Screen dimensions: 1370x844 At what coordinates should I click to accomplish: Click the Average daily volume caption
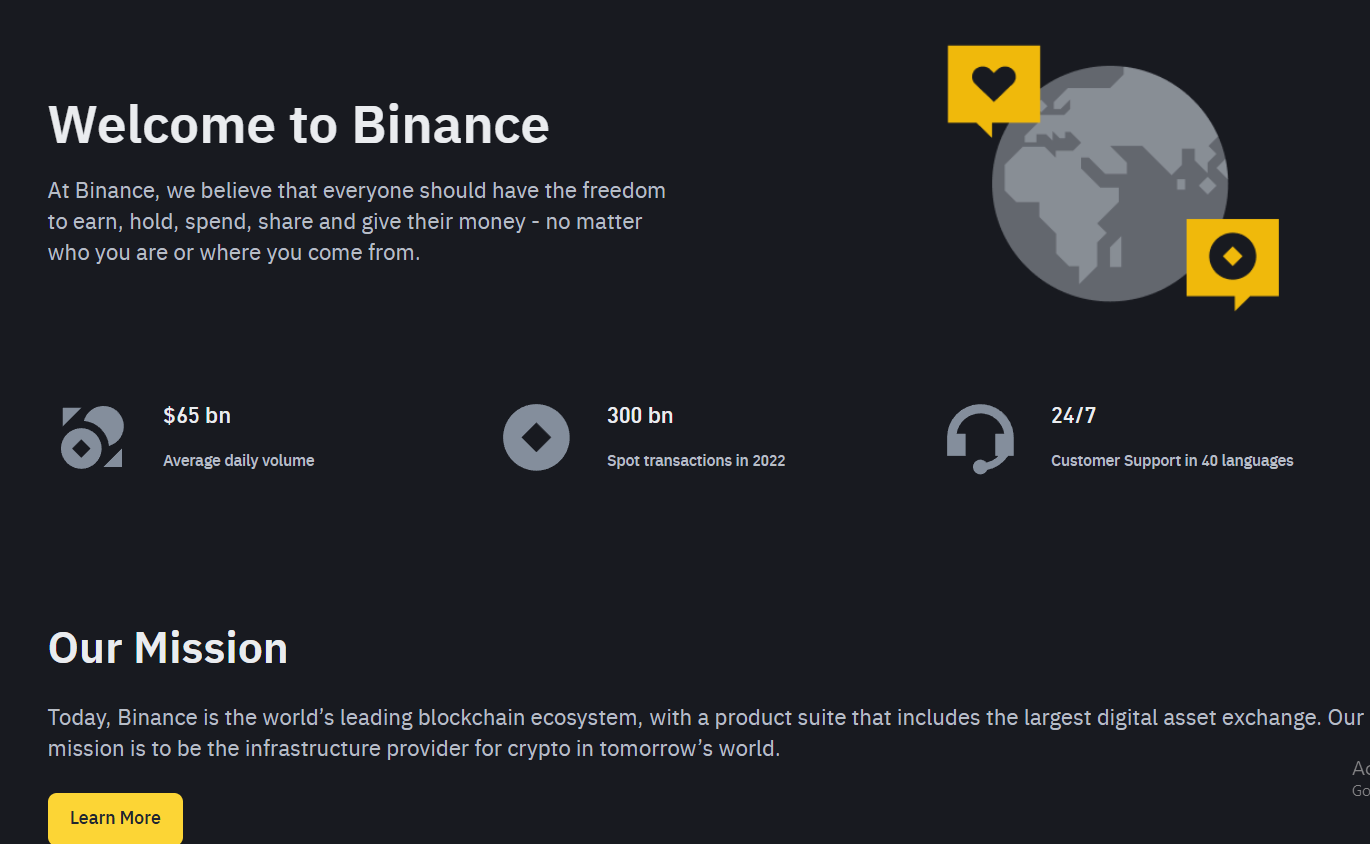click(x=238, y=460)
